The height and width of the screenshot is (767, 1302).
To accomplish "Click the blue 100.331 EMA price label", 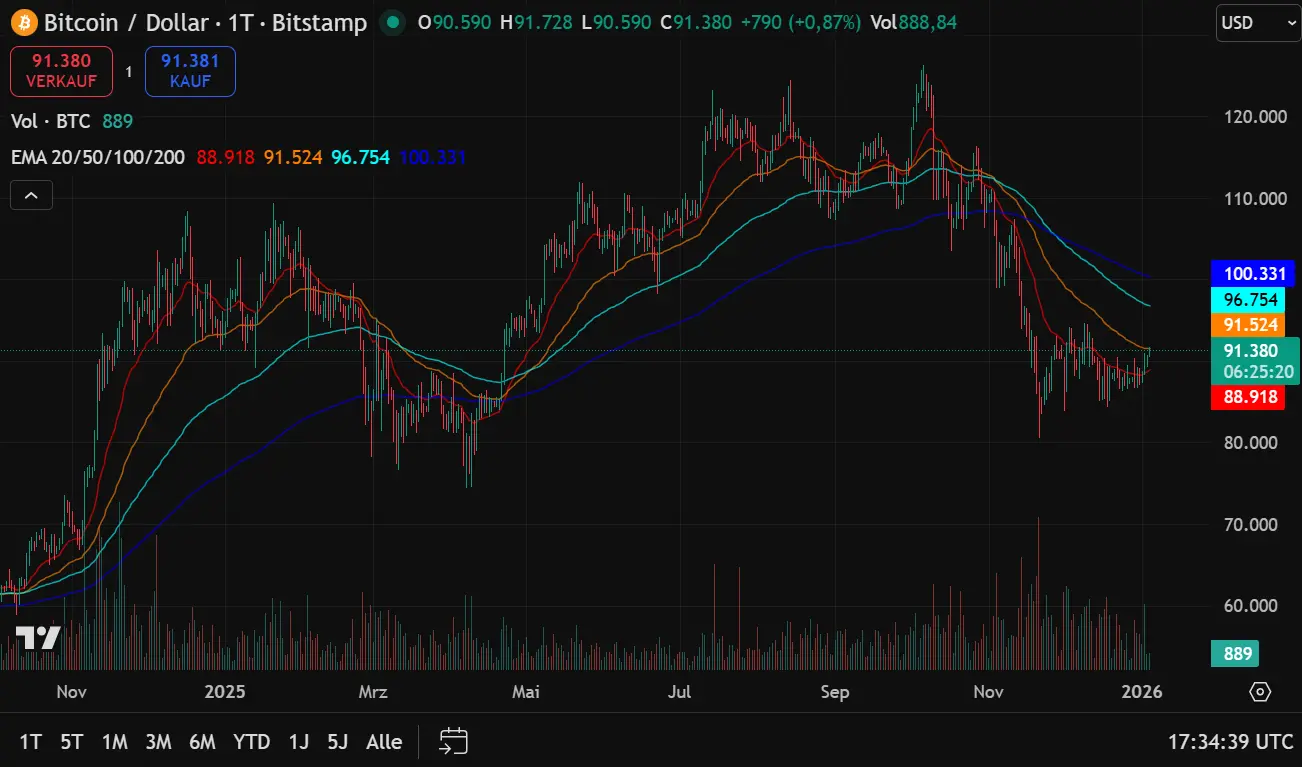I will coord(1252,273).
